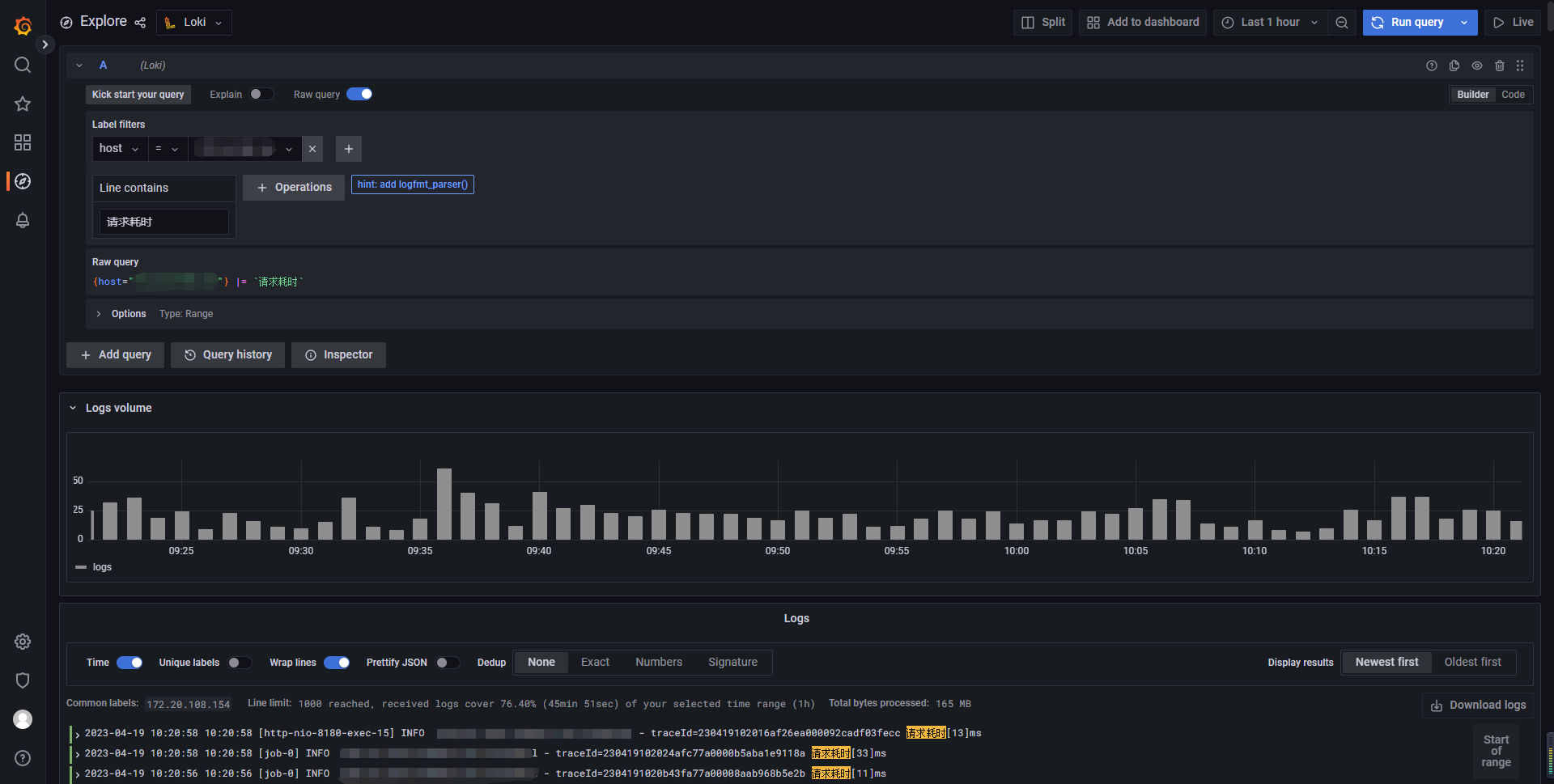Expand the sidebar navigation arrow
The height and width of the screenshot is (784, 1554).
(45, 44)
